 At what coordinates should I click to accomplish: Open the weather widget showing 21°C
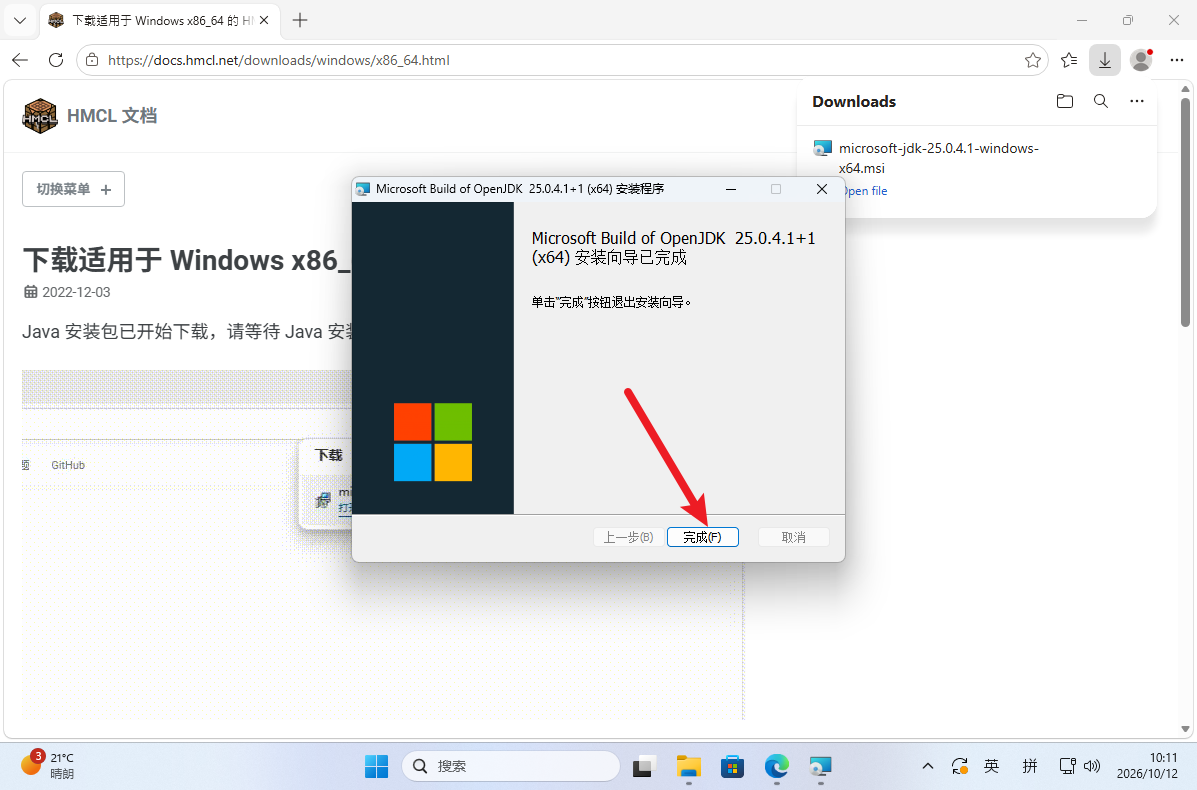pyautogui.click(x=48, y=766)
